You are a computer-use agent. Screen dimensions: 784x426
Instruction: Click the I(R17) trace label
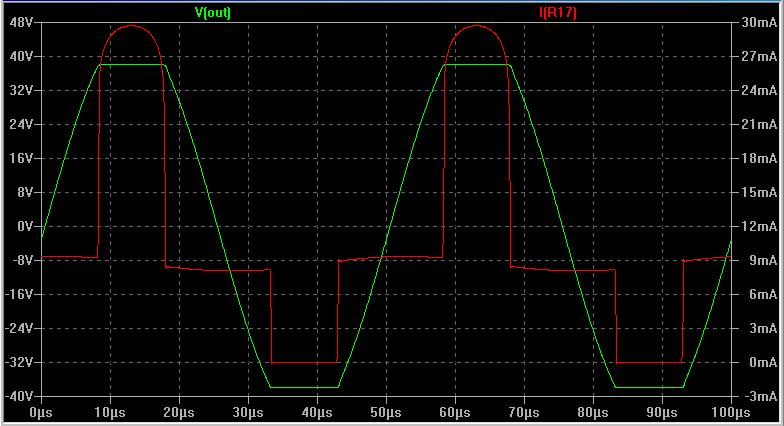click(558, 12)
